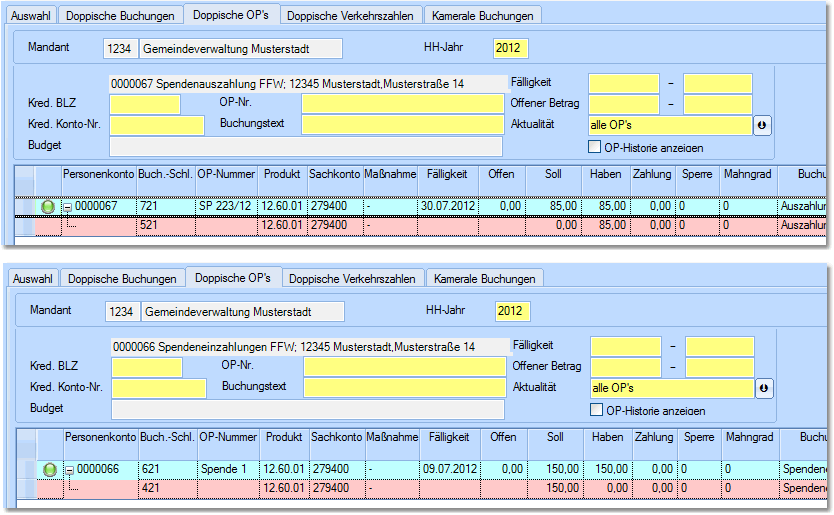
Task: Collapse the 0000067 Personenkonto row
Action: (68, 206)
